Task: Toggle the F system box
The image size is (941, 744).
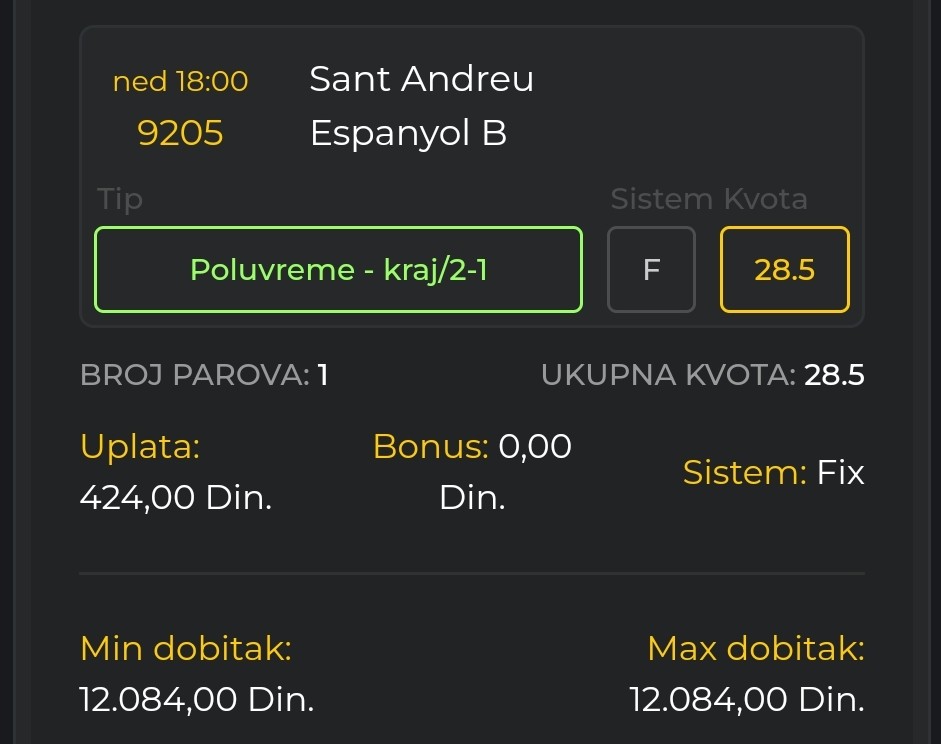Action: point(651,270)
